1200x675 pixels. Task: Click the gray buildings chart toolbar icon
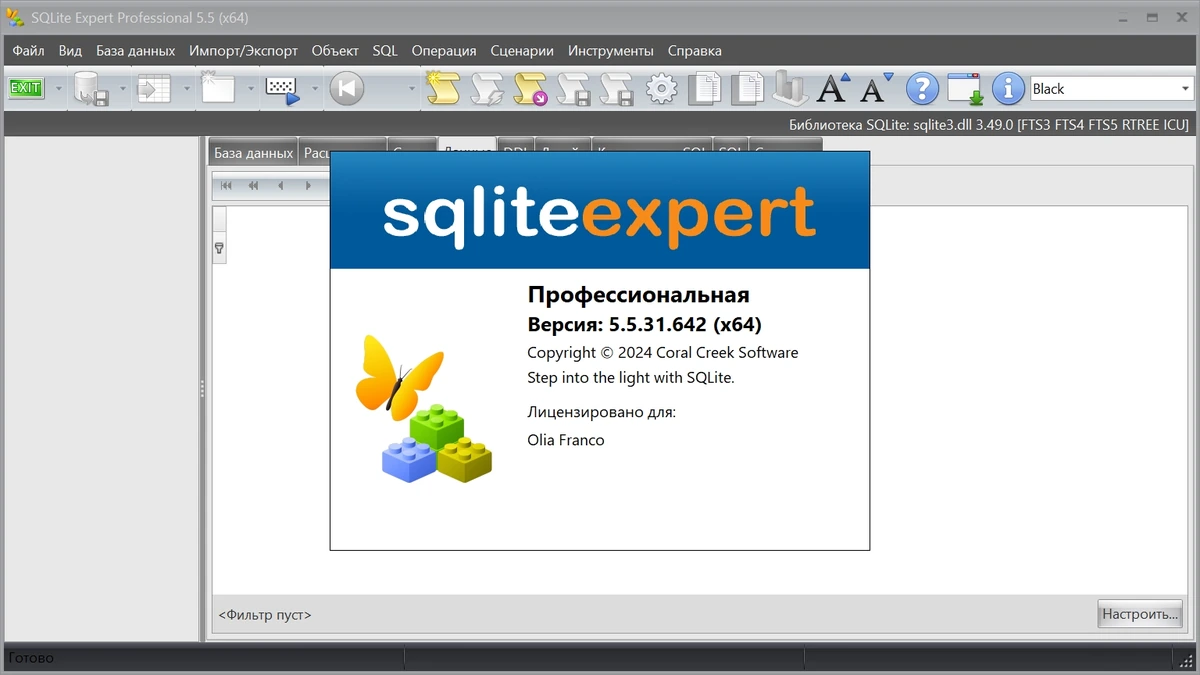point(790,88)
